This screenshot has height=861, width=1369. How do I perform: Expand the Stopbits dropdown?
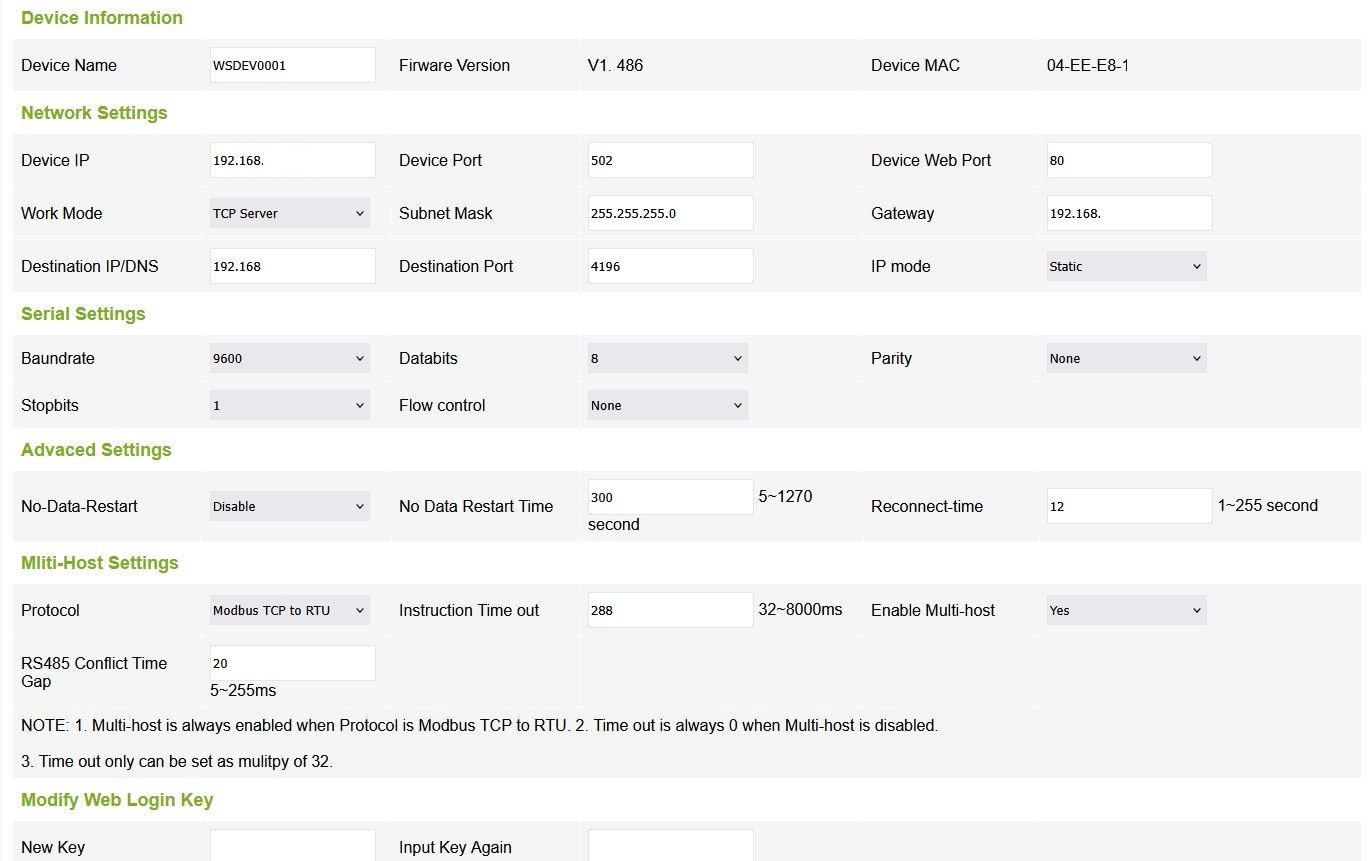point(289,405)
